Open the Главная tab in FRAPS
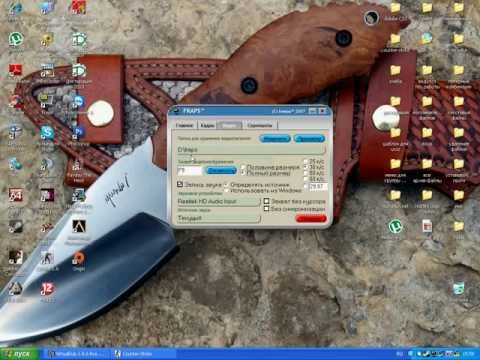Viewport: 480px width, 360px height. [184, 125]
